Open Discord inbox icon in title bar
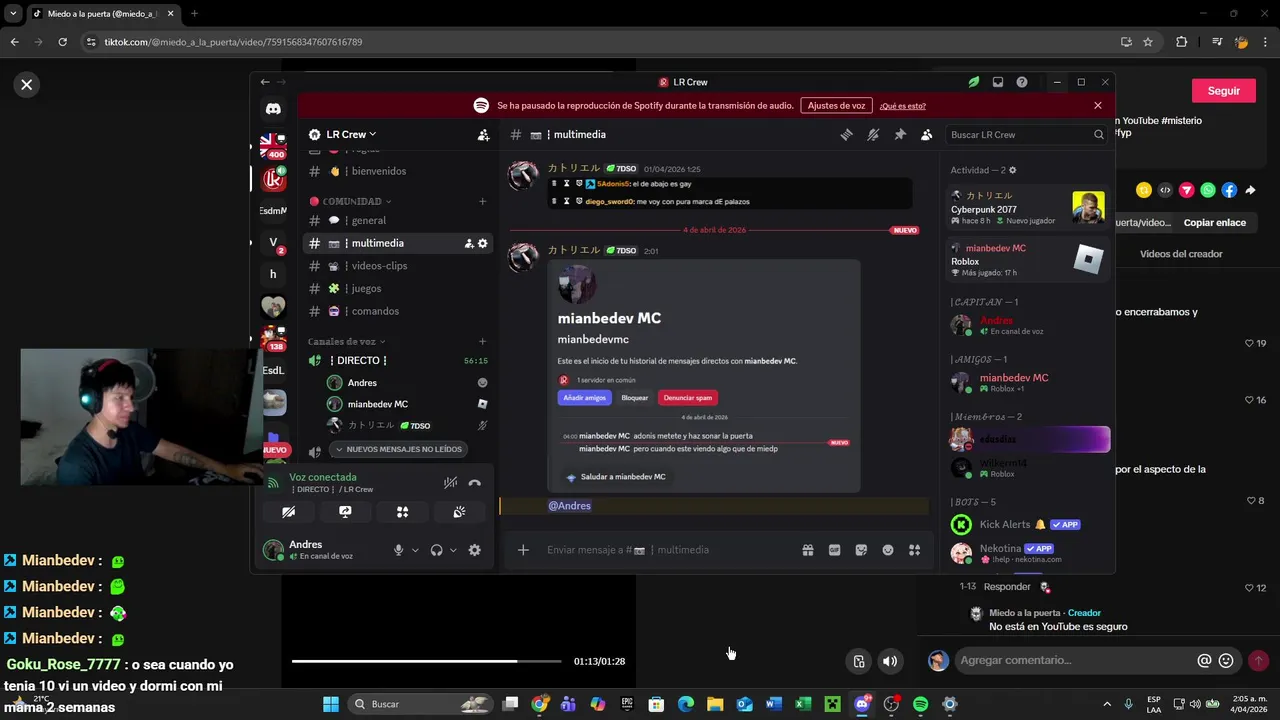This screenshot has height=720, width=1280. 998,82
